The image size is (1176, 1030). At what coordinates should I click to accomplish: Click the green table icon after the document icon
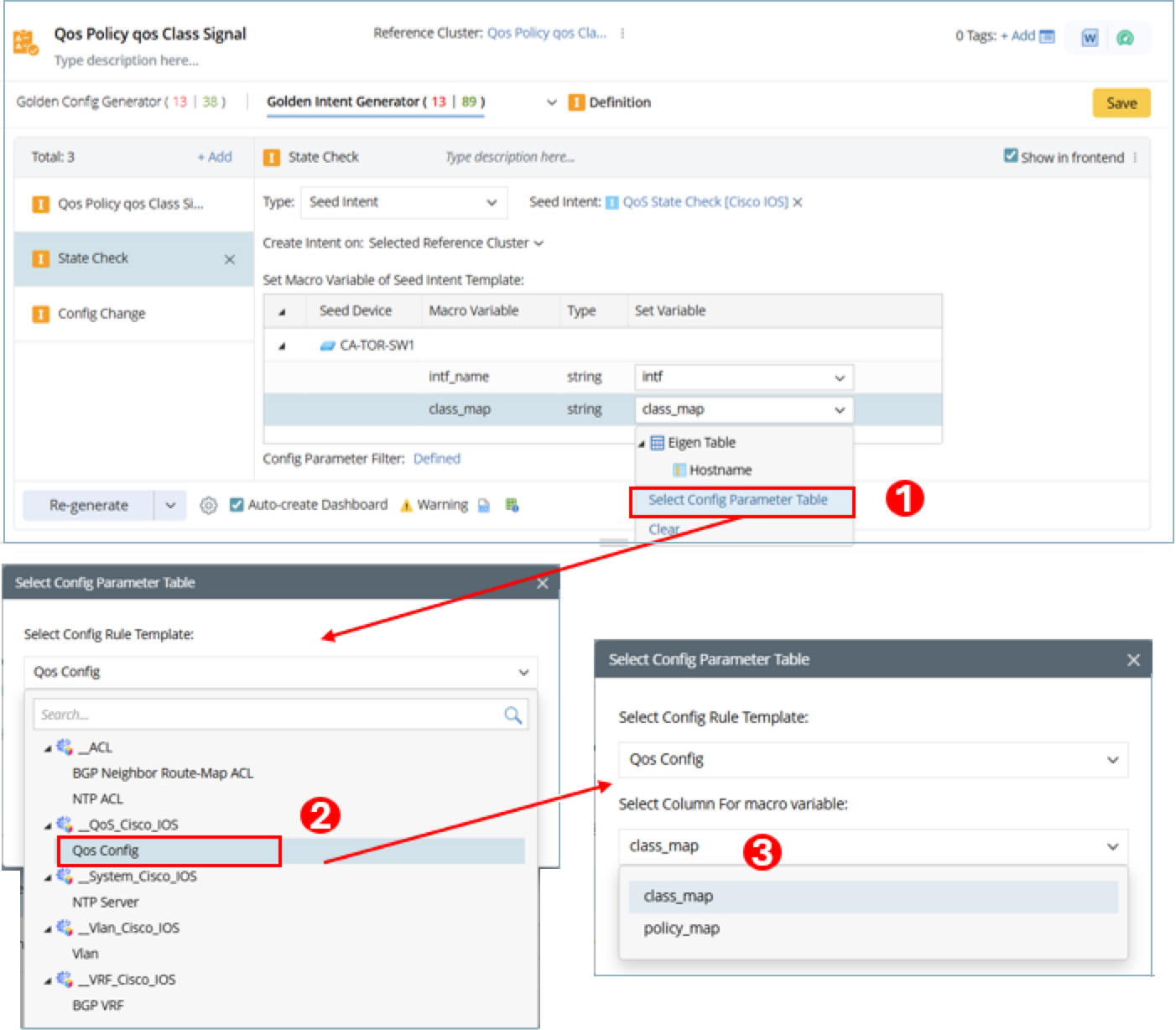[x=512, y=505]
